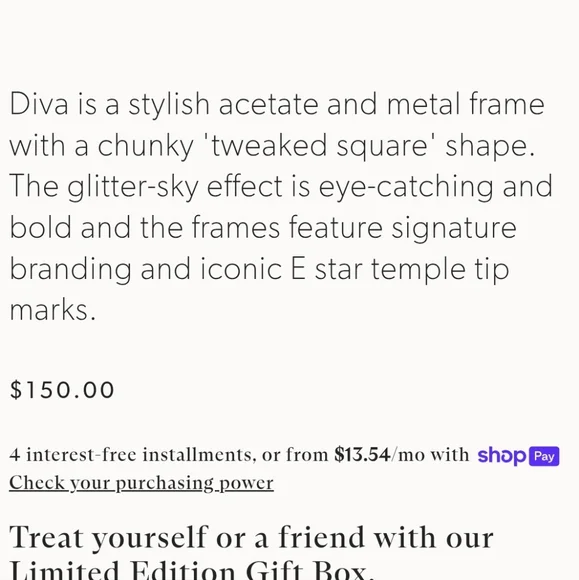Click the 'signature' word in description
The image size is (579, 580).
point(454,228)
